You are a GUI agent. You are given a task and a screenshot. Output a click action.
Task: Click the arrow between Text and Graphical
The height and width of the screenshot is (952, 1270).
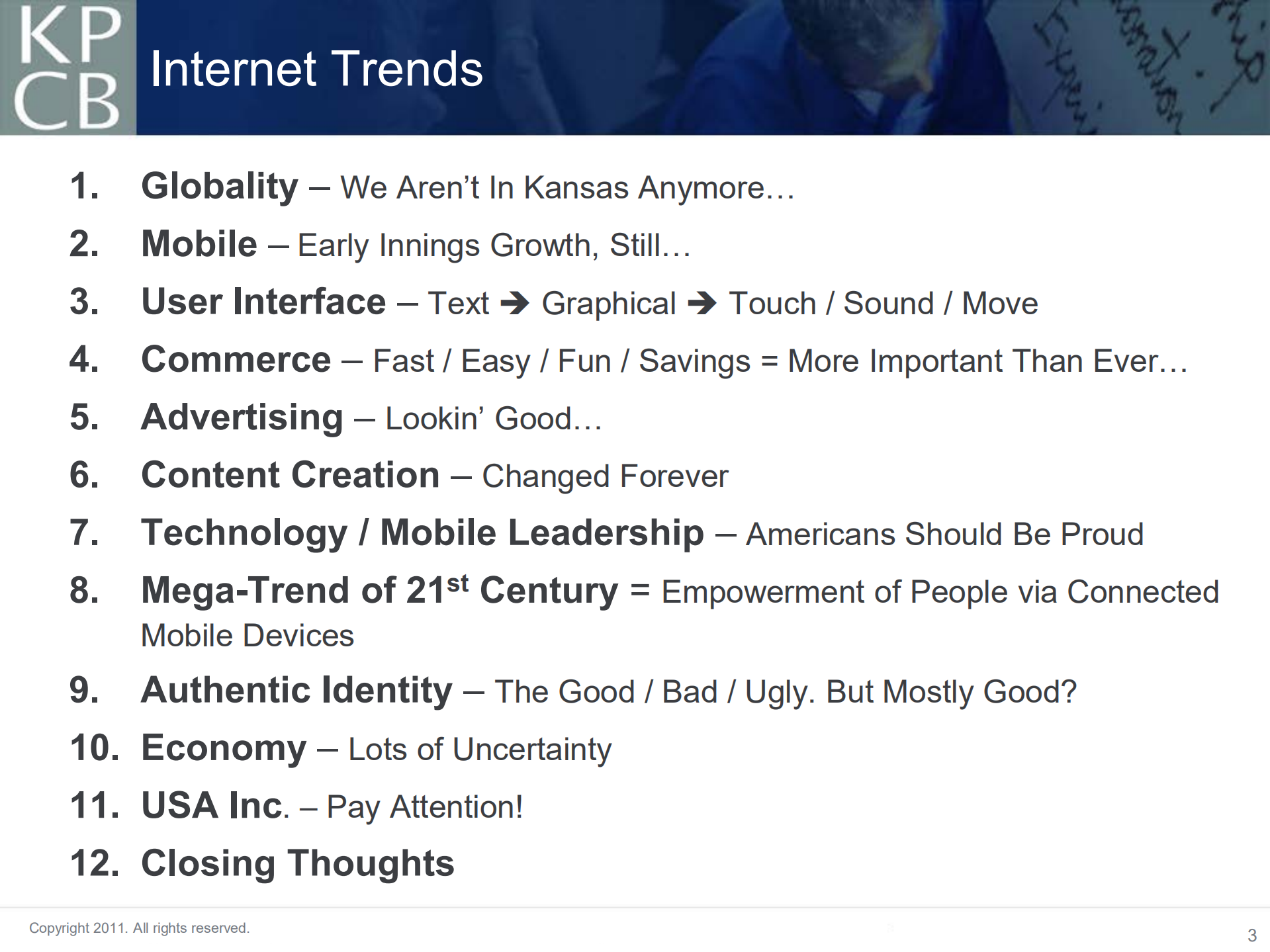coord(515,304)
